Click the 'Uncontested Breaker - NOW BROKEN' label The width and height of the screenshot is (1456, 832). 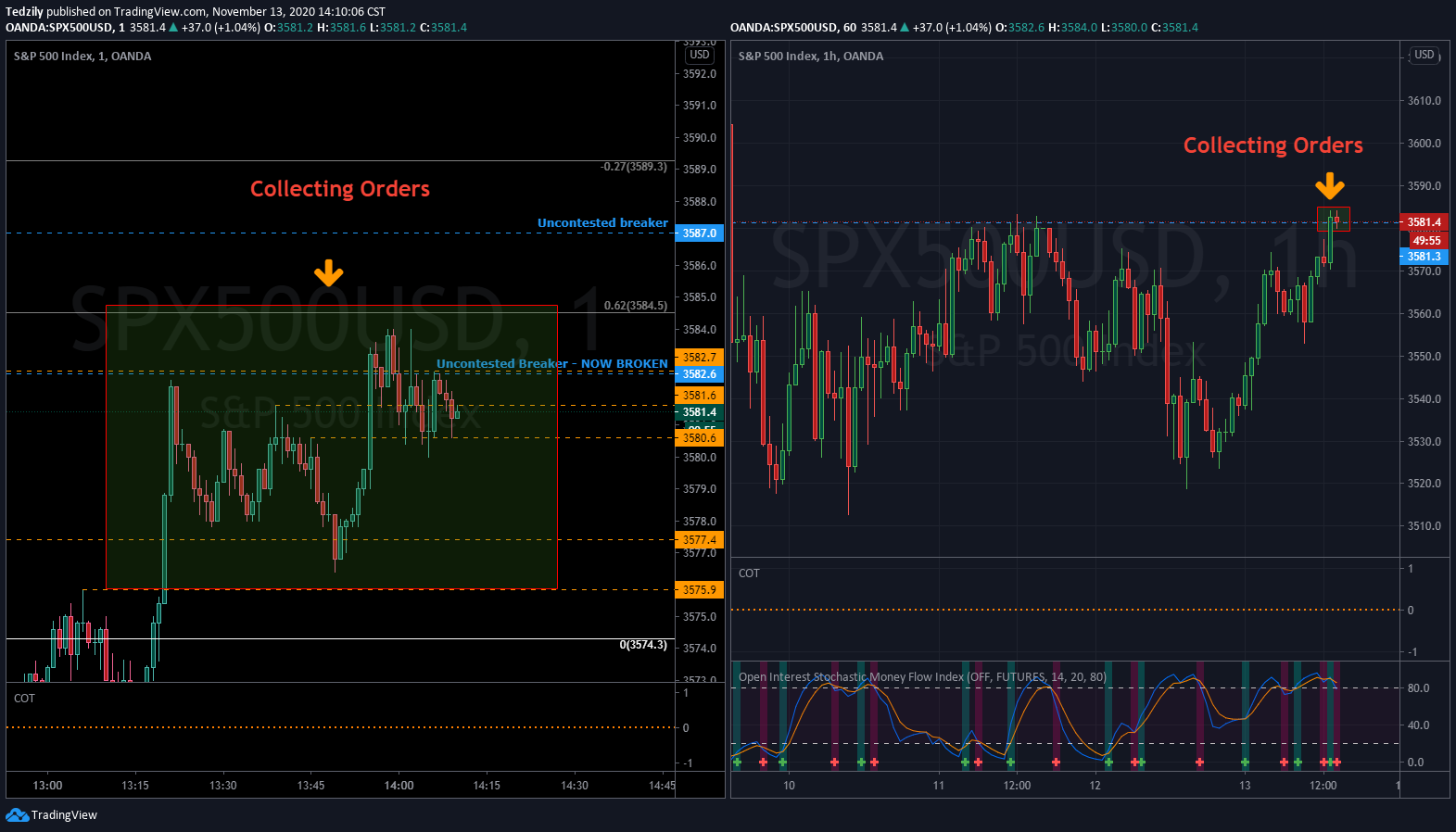click(x=552, y=364)
